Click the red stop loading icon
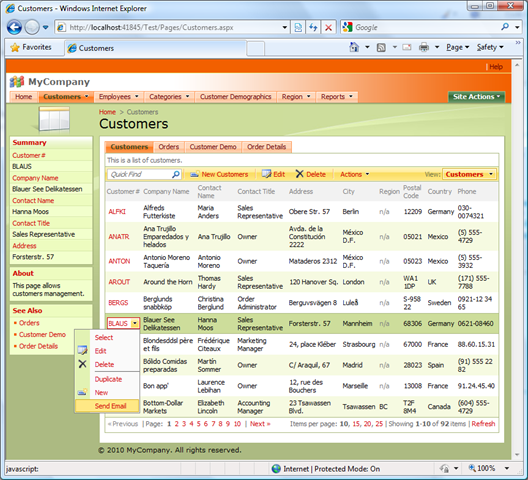528x480 pixels. coord(328,28)
